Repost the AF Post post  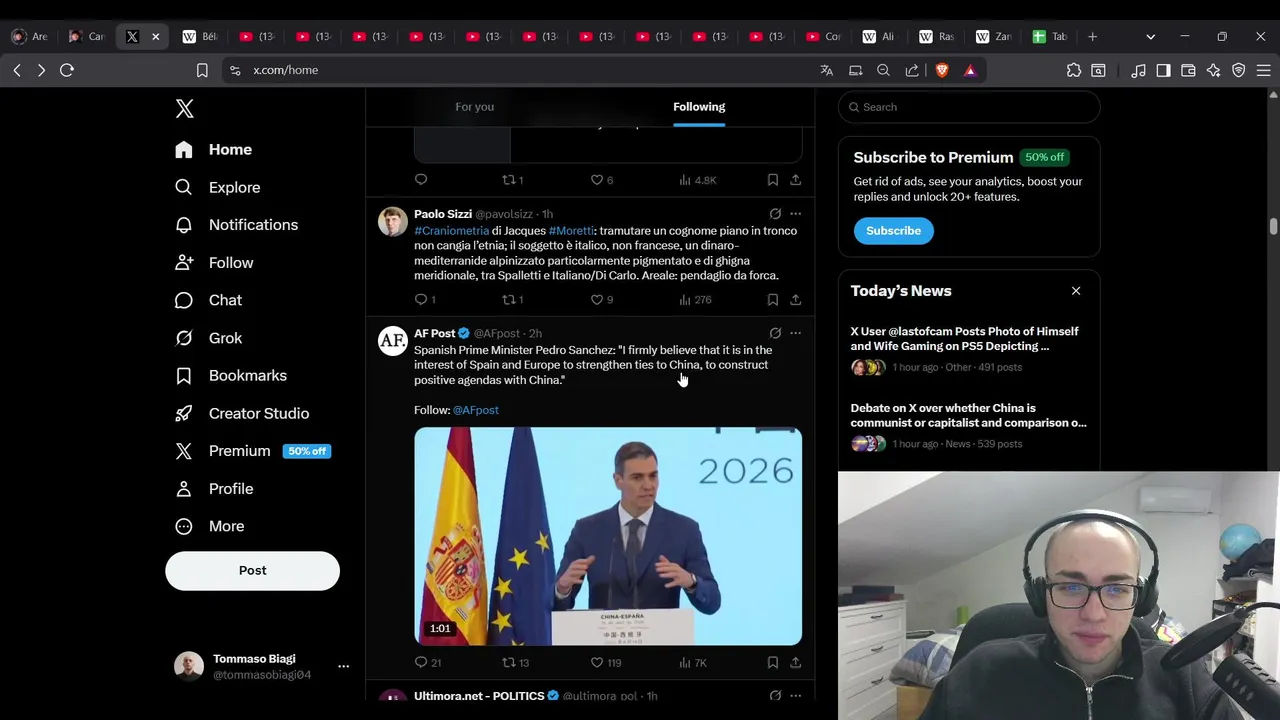point(509,662)
